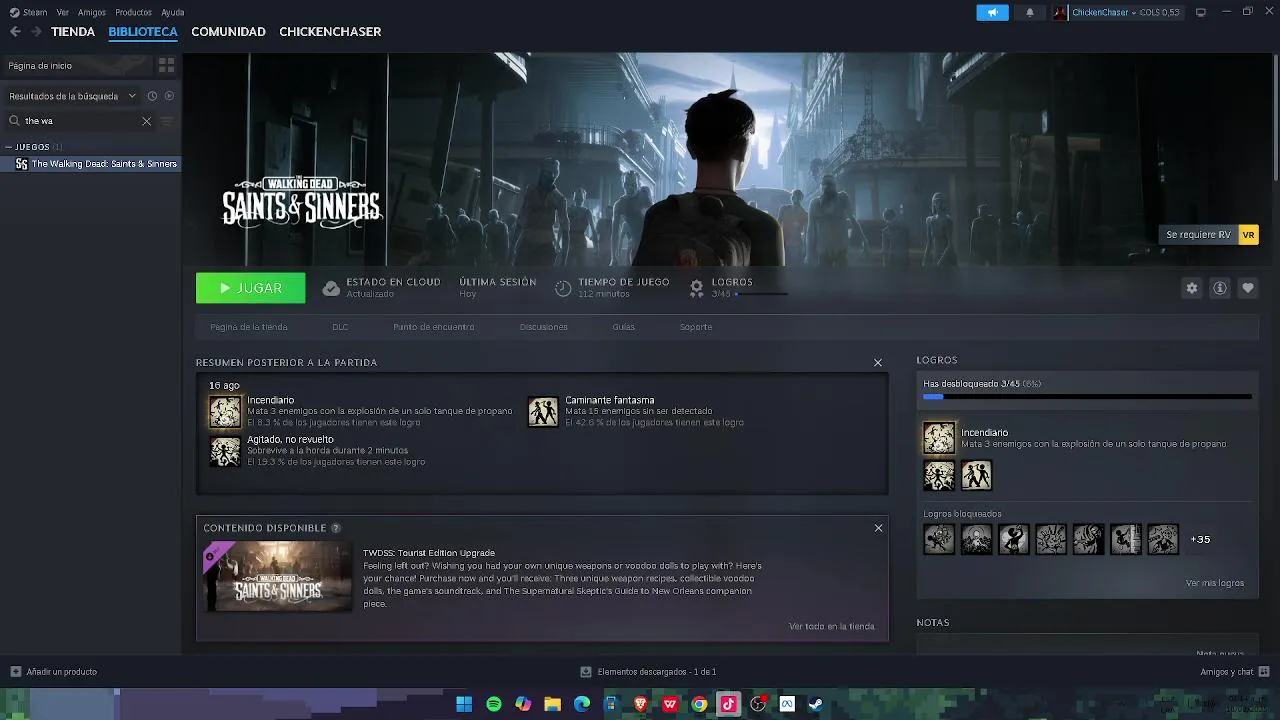Close the Resumen posterior a la partida panel
The image size is (1280, 720).
tap(878, 363)
